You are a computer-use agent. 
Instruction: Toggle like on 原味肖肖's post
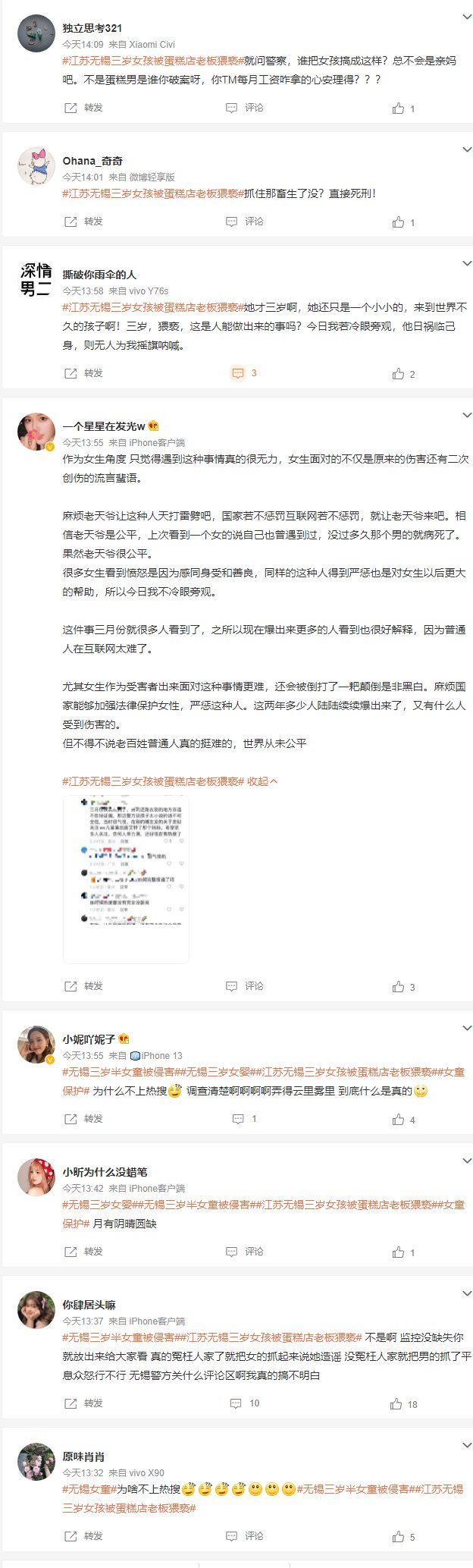(403, 1537)
